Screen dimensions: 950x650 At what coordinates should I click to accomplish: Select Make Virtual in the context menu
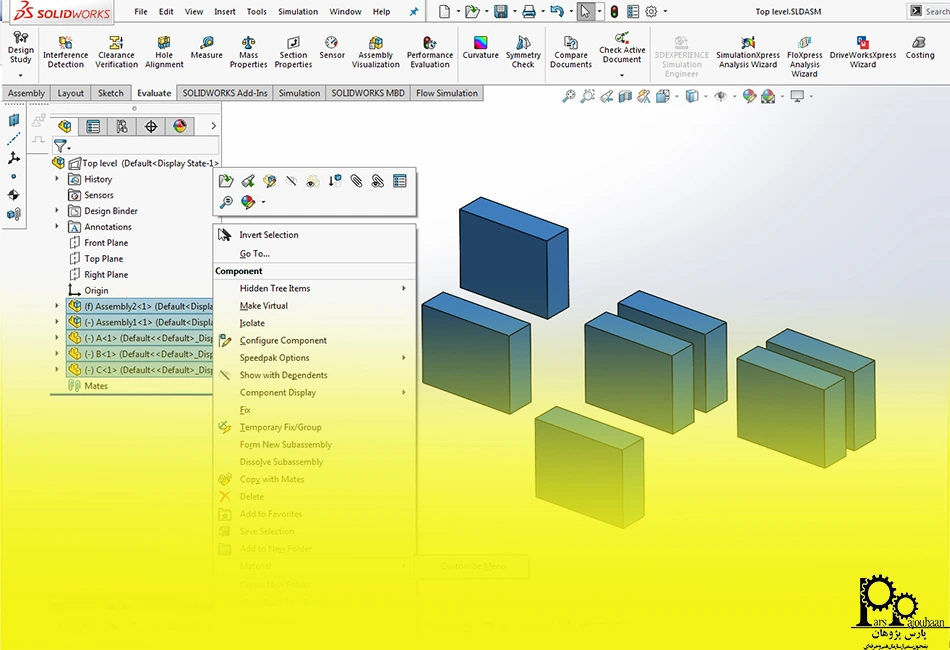(x=264, y=305)
